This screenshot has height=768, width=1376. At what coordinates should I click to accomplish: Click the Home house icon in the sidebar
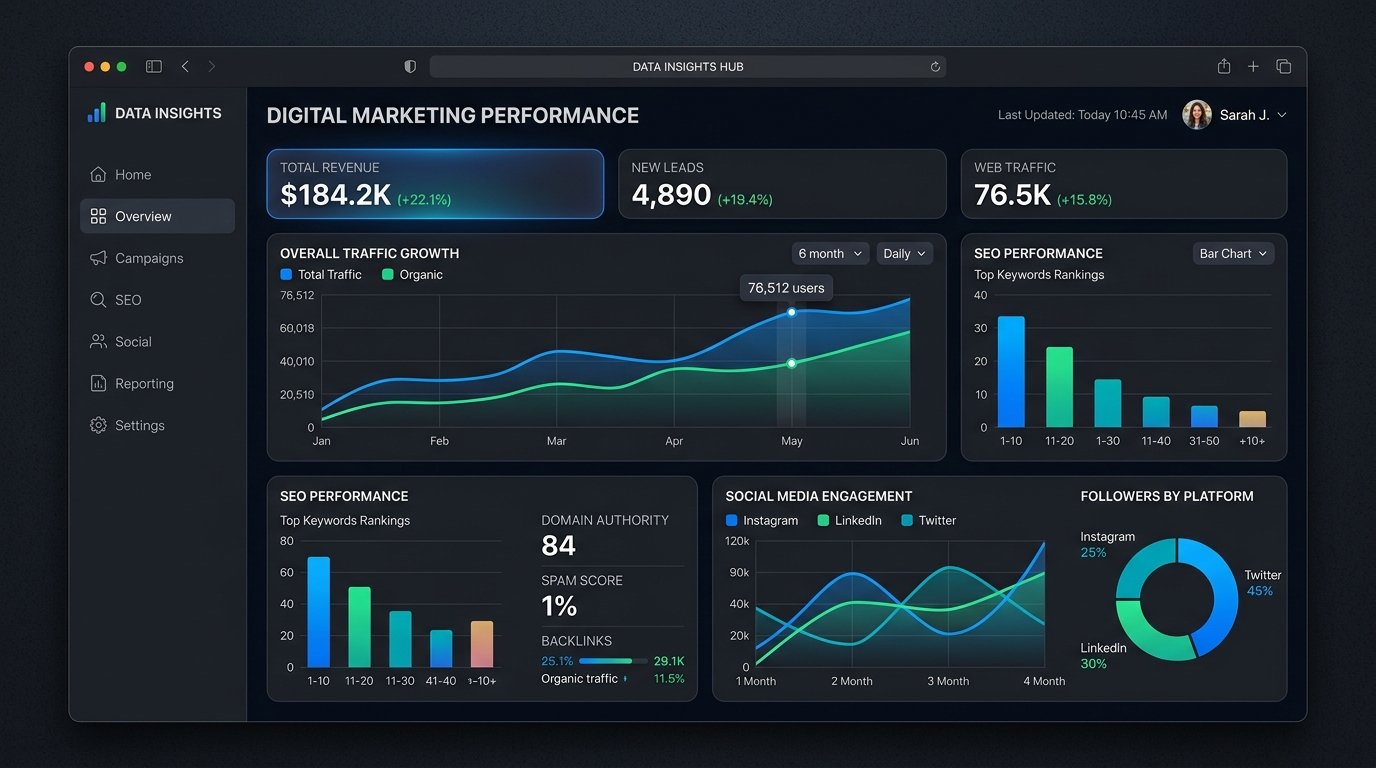98,174
